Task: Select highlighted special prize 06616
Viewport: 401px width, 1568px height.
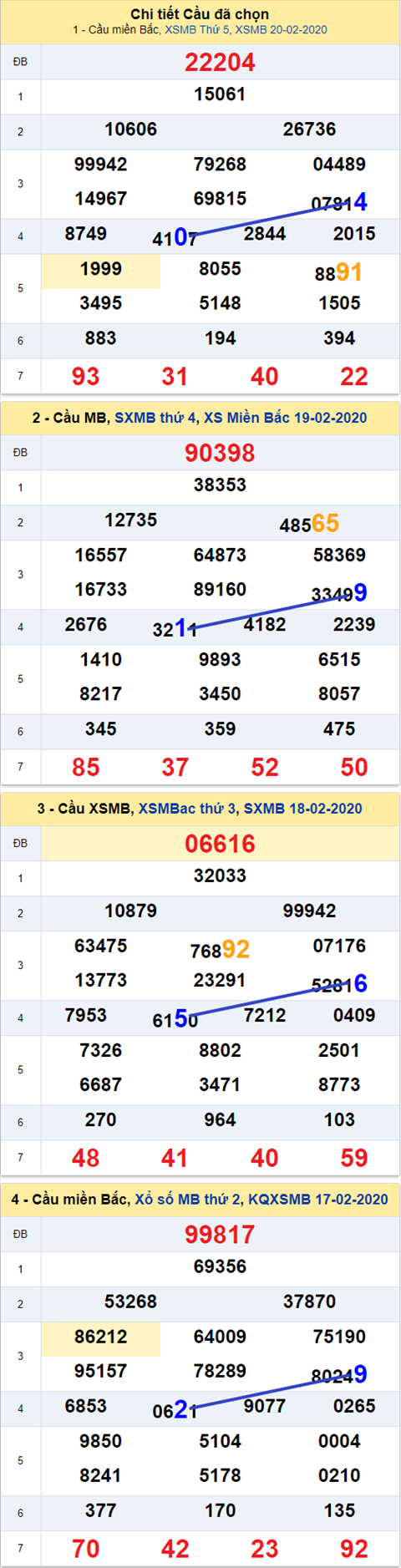Action: (220, 844)
